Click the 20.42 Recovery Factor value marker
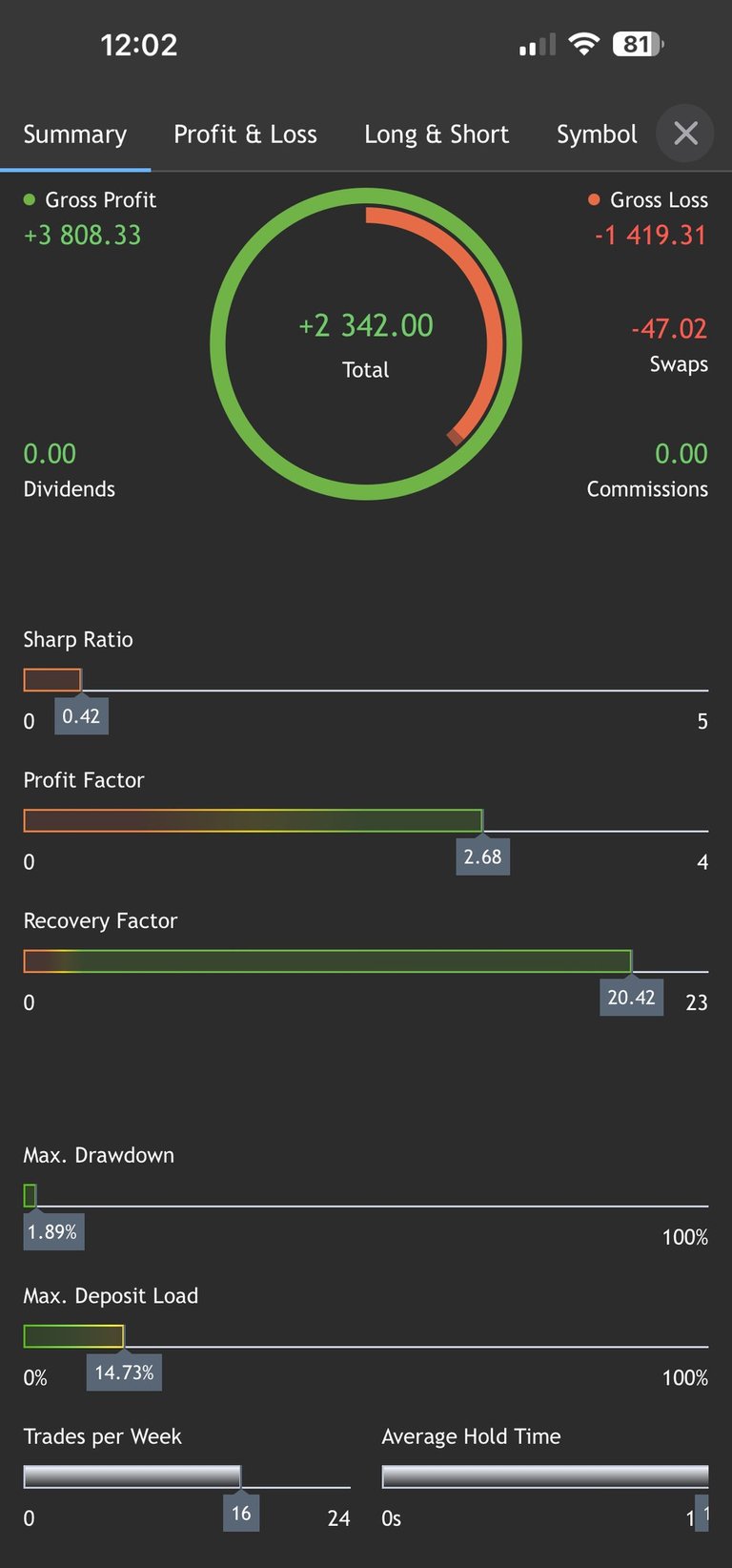 click(x=631, y=998)
